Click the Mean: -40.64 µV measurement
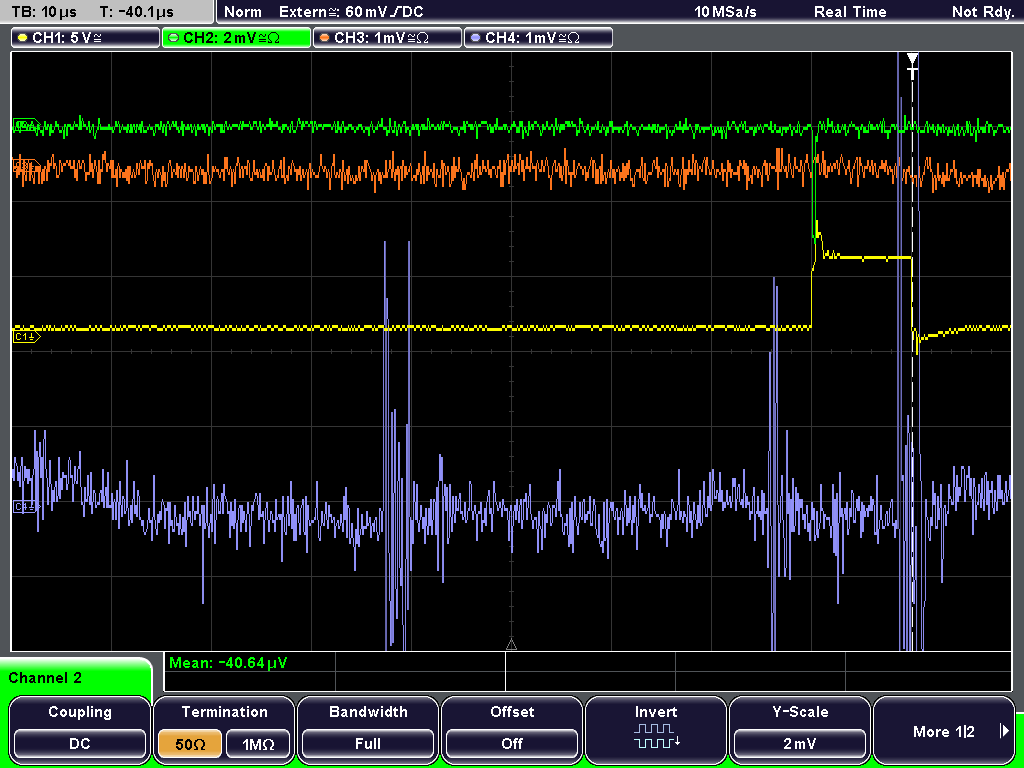1024x768 pixels. click(227, 663)
